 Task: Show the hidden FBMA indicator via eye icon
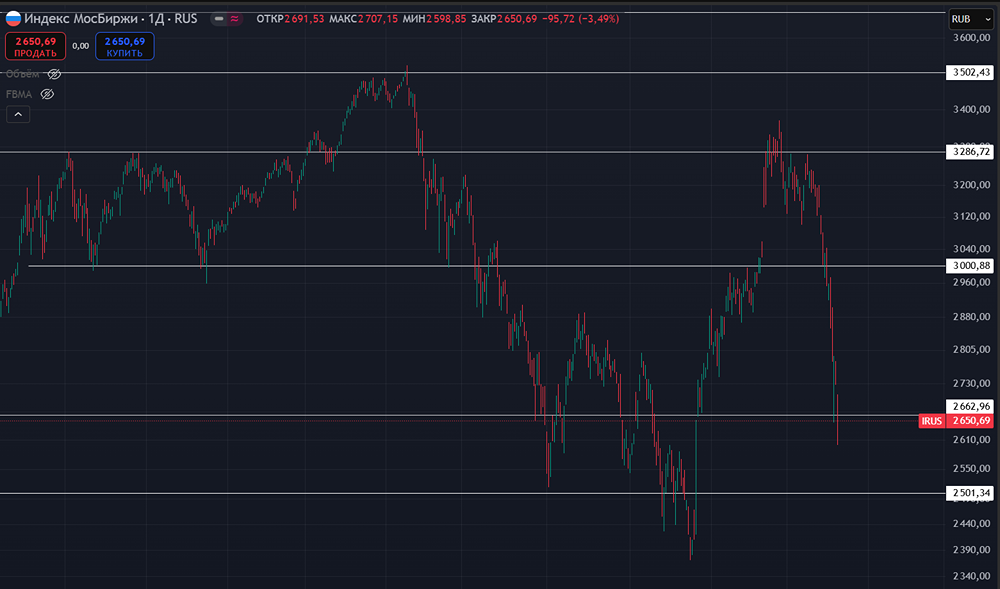pyautogui.click(x=47, y=94)
